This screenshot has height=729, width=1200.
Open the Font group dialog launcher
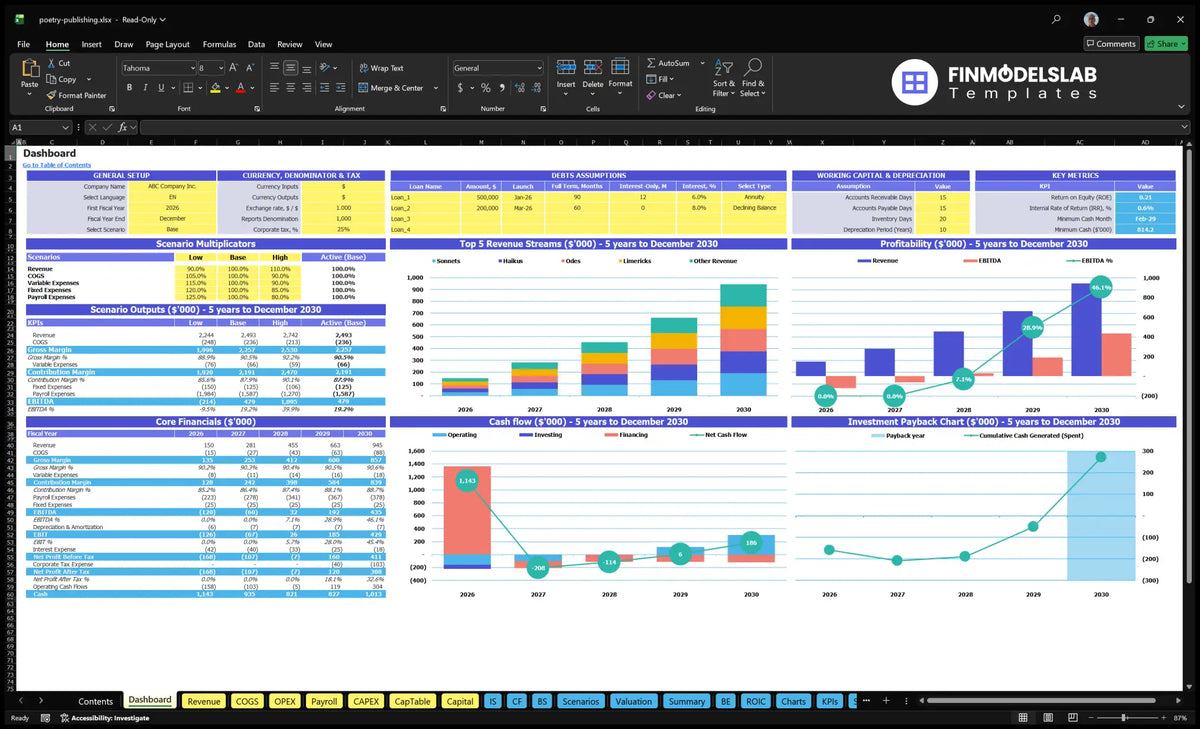tap(256, 108)
